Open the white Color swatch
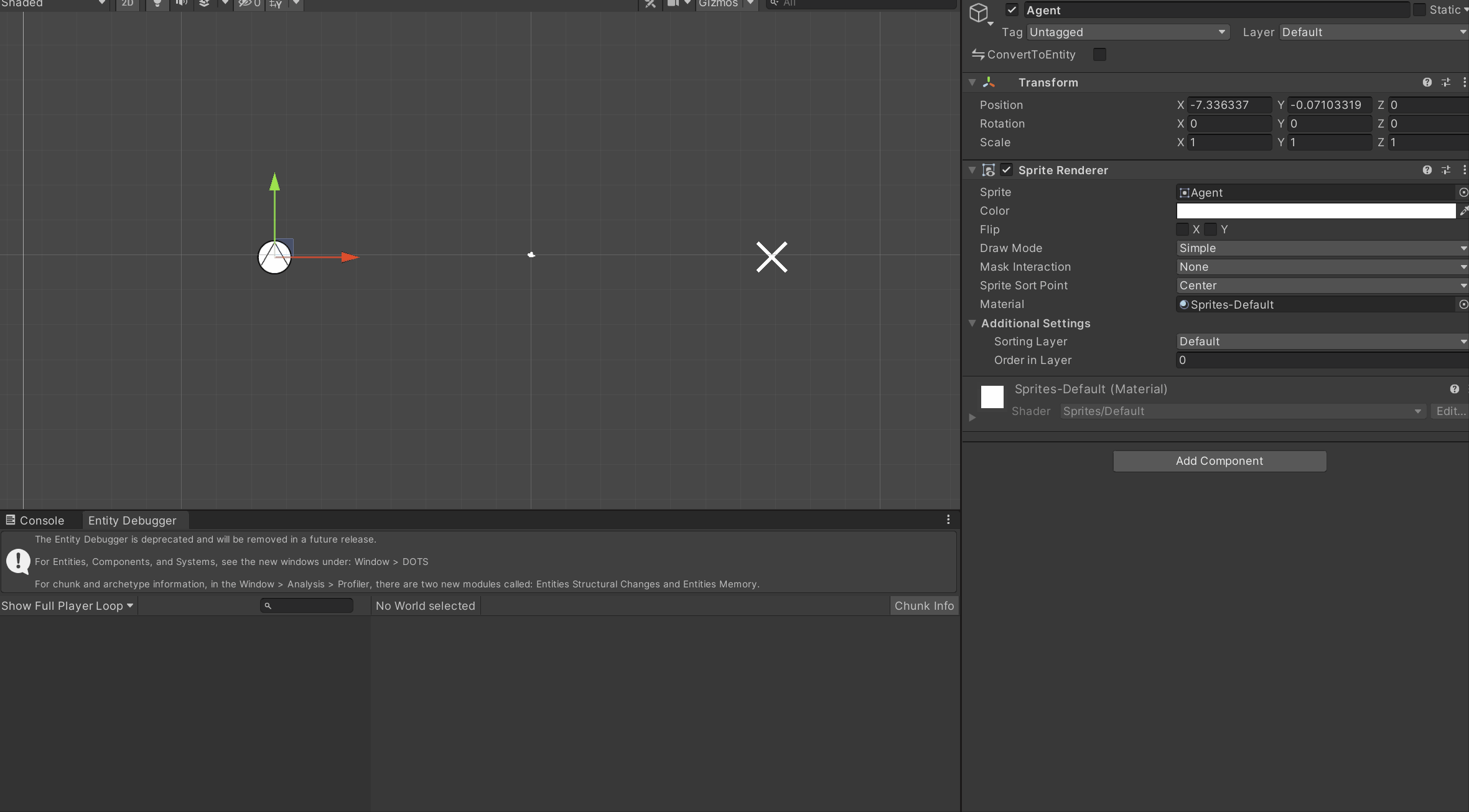1469x812 pixels. [1316, 211]
